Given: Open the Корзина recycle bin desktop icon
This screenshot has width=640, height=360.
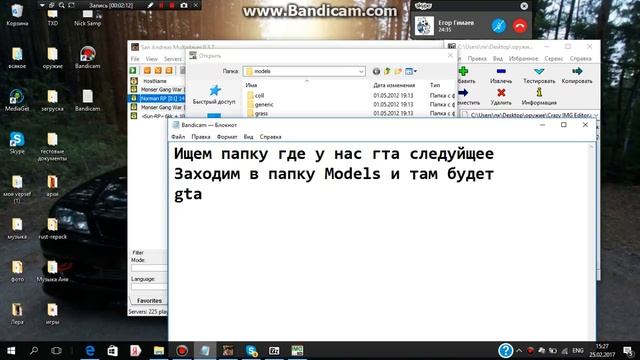Looking at the screenshot, I should pyautogui.click(x=17, y=15).
